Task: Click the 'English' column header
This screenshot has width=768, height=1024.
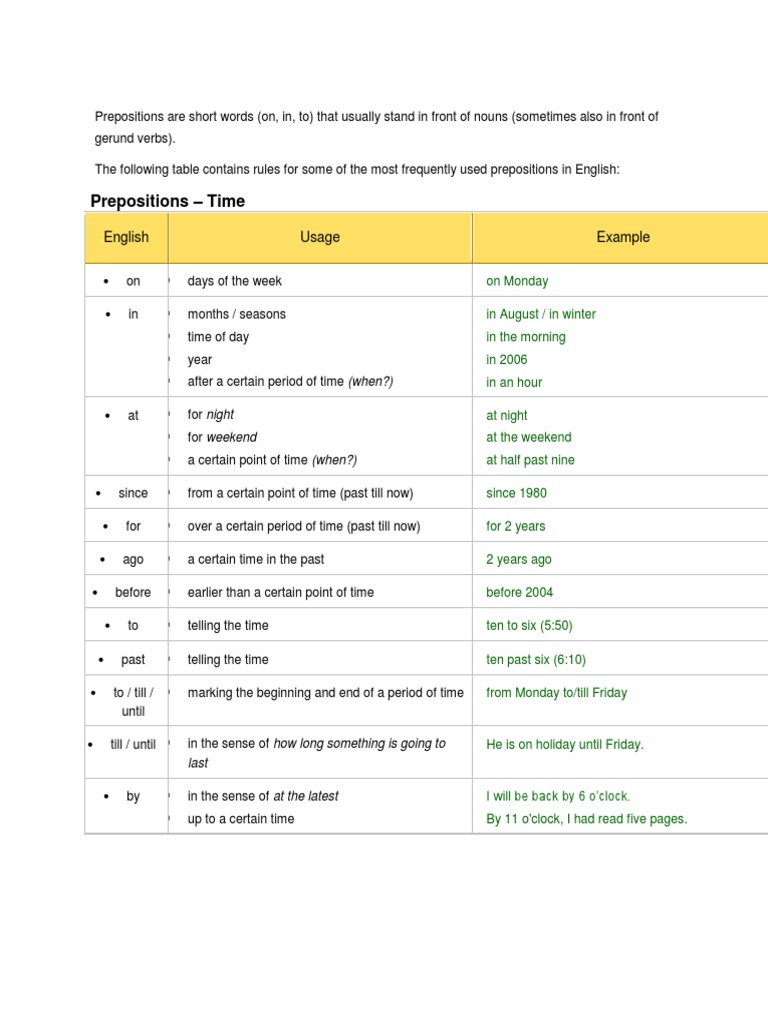Action: pos(126,237)
